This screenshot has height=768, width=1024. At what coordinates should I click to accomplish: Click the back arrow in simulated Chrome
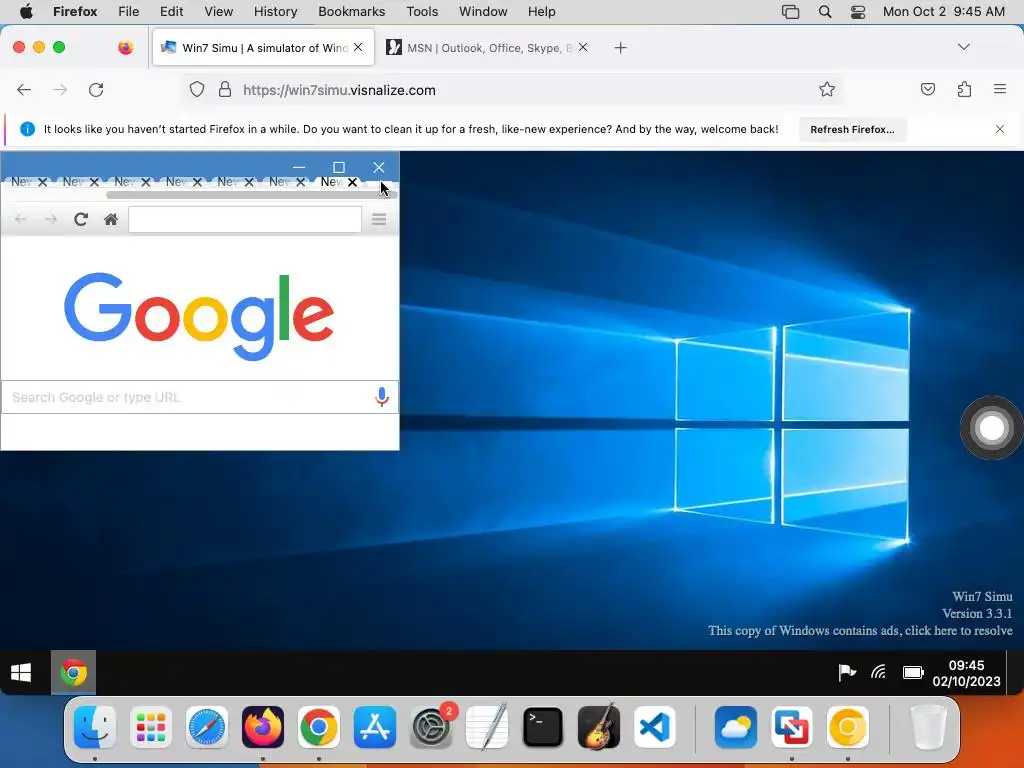[20, 219]
